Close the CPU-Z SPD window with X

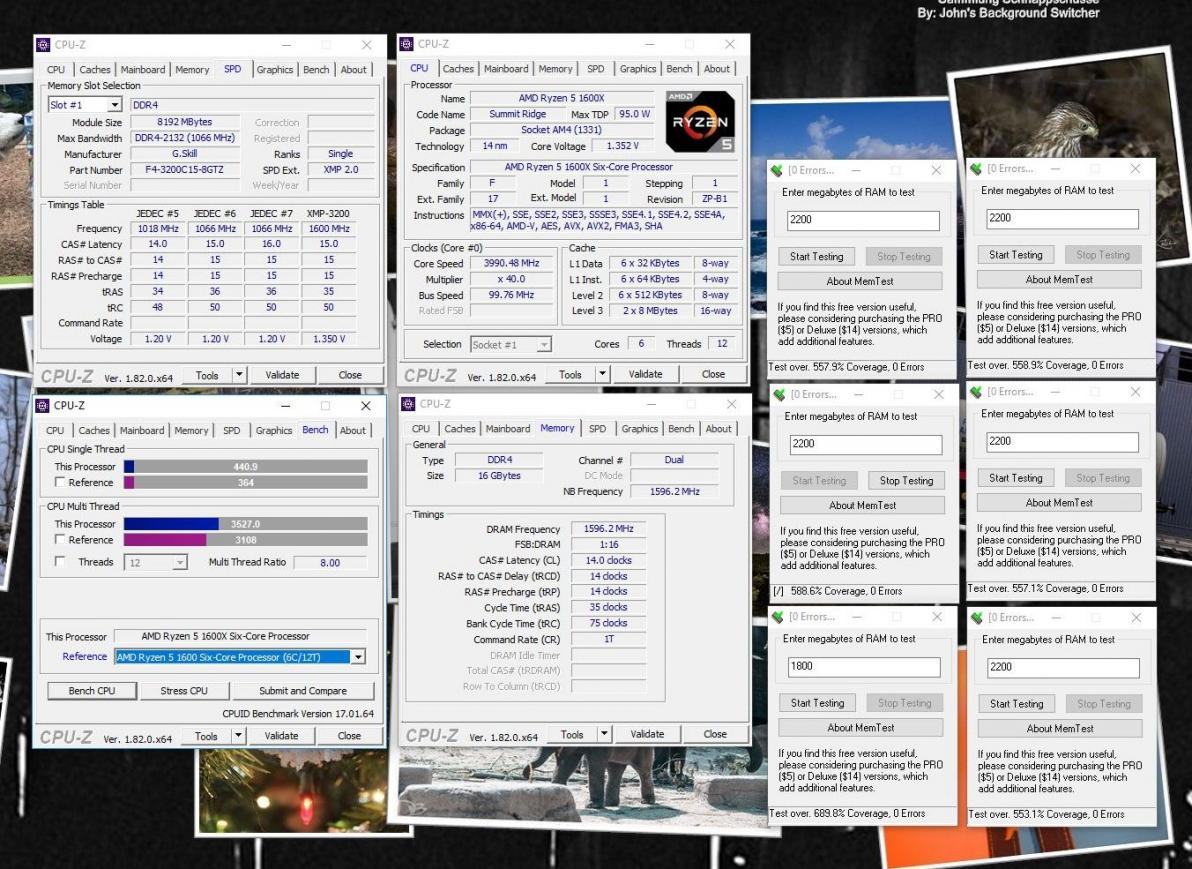(366, 45)
